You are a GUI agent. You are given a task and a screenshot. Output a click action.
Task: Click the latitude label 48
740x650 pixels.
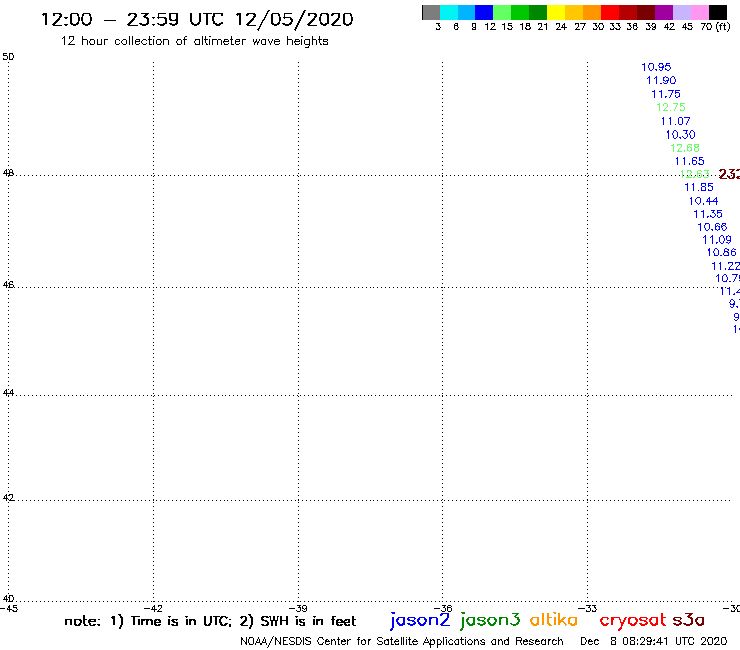pyautogui.click(x=8, y=173)
